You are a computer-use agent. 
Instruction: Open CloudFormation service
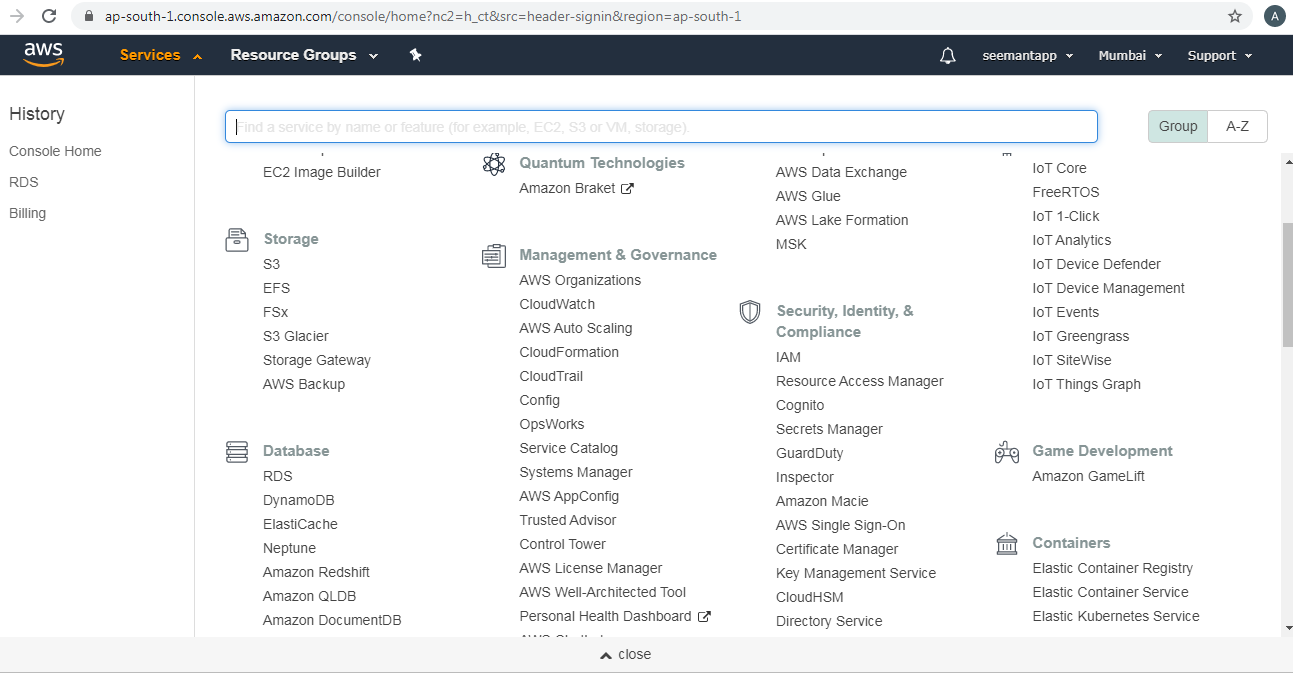pos(569,352)
